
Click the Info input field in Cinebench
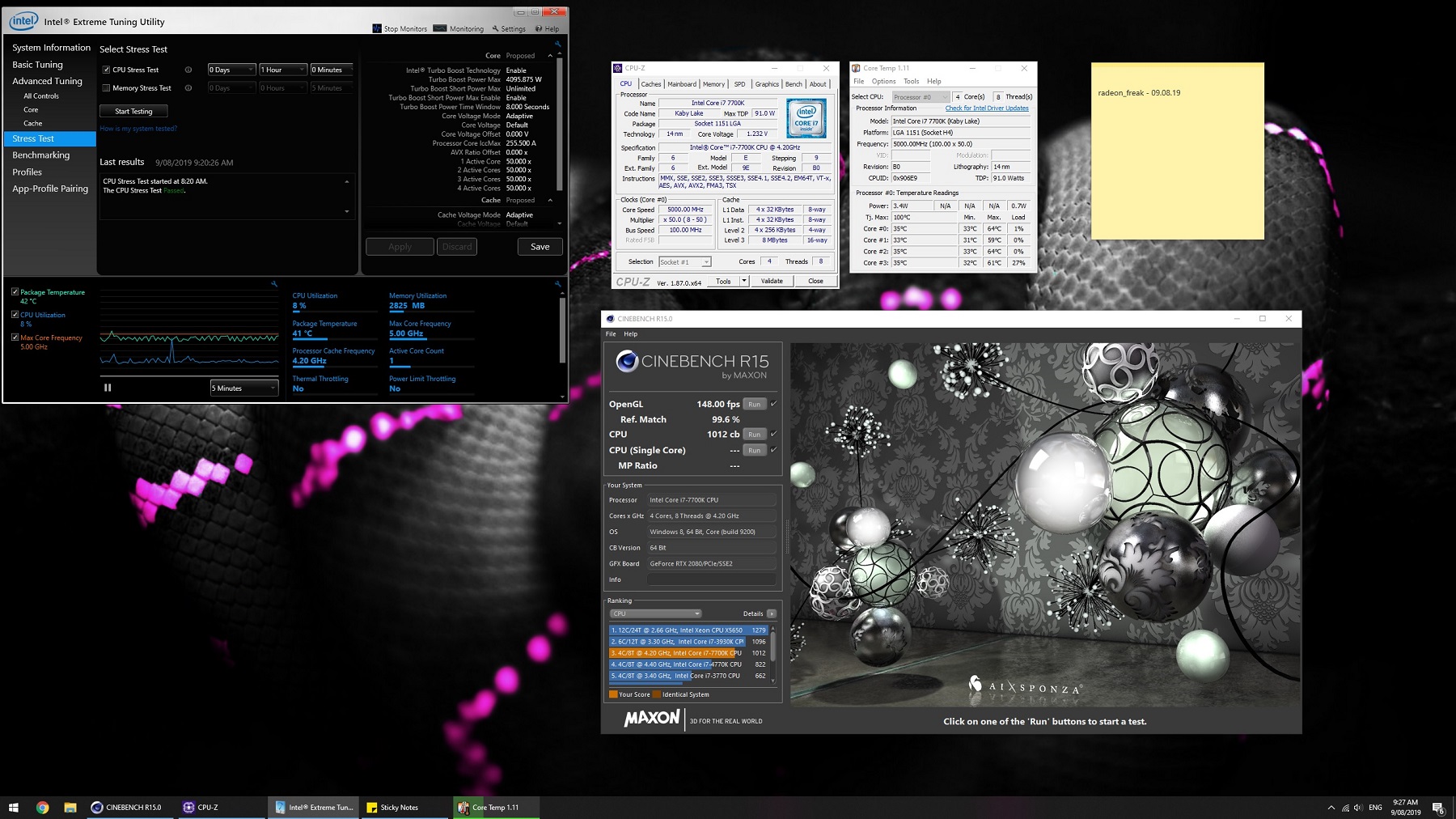point(712,579)
